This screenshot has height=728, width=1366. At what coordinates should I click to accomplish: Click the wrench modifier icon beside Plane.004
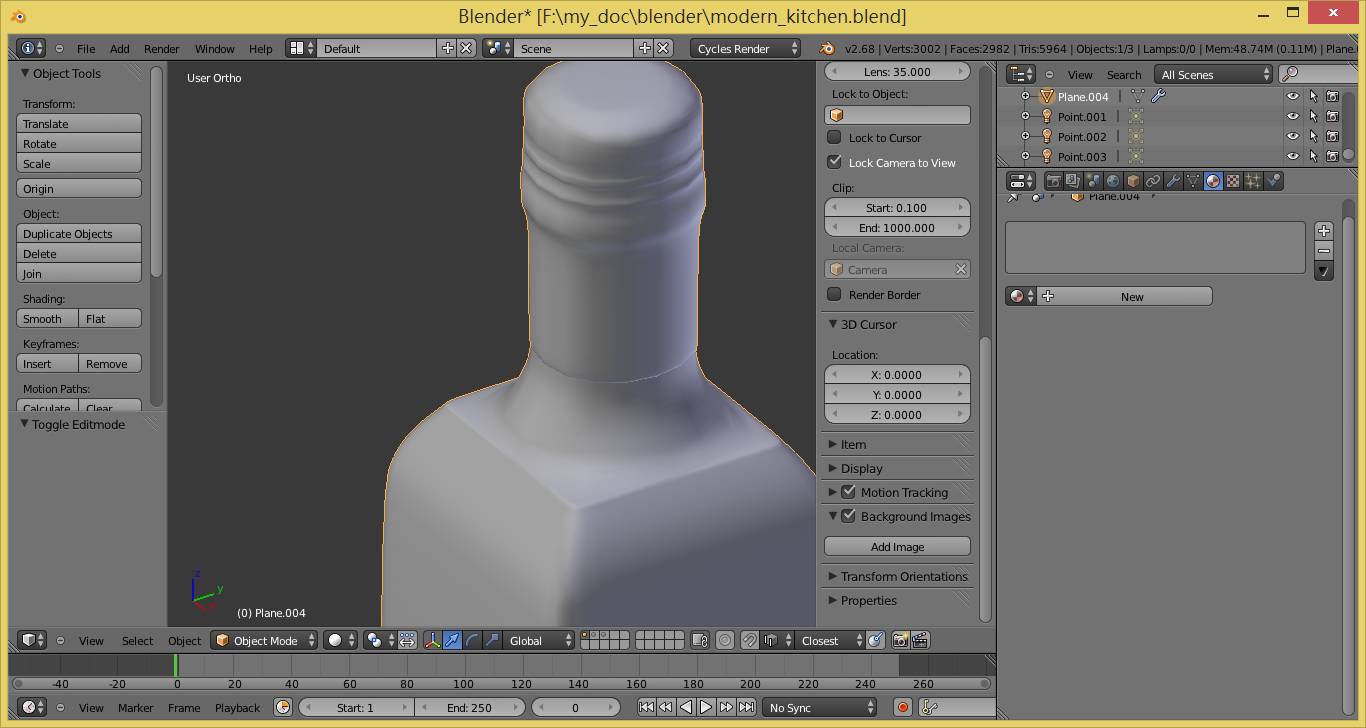point(1158,96)
